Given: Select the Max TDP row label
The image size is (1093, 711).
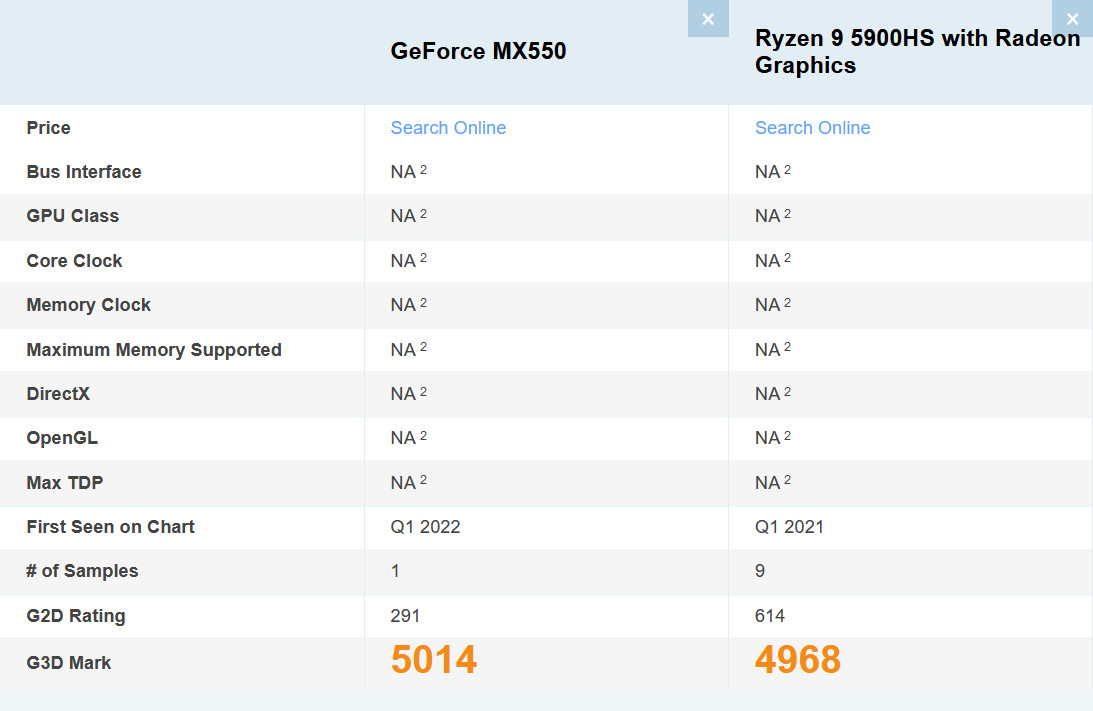Looking at the screenshot, I should [64, 482].
